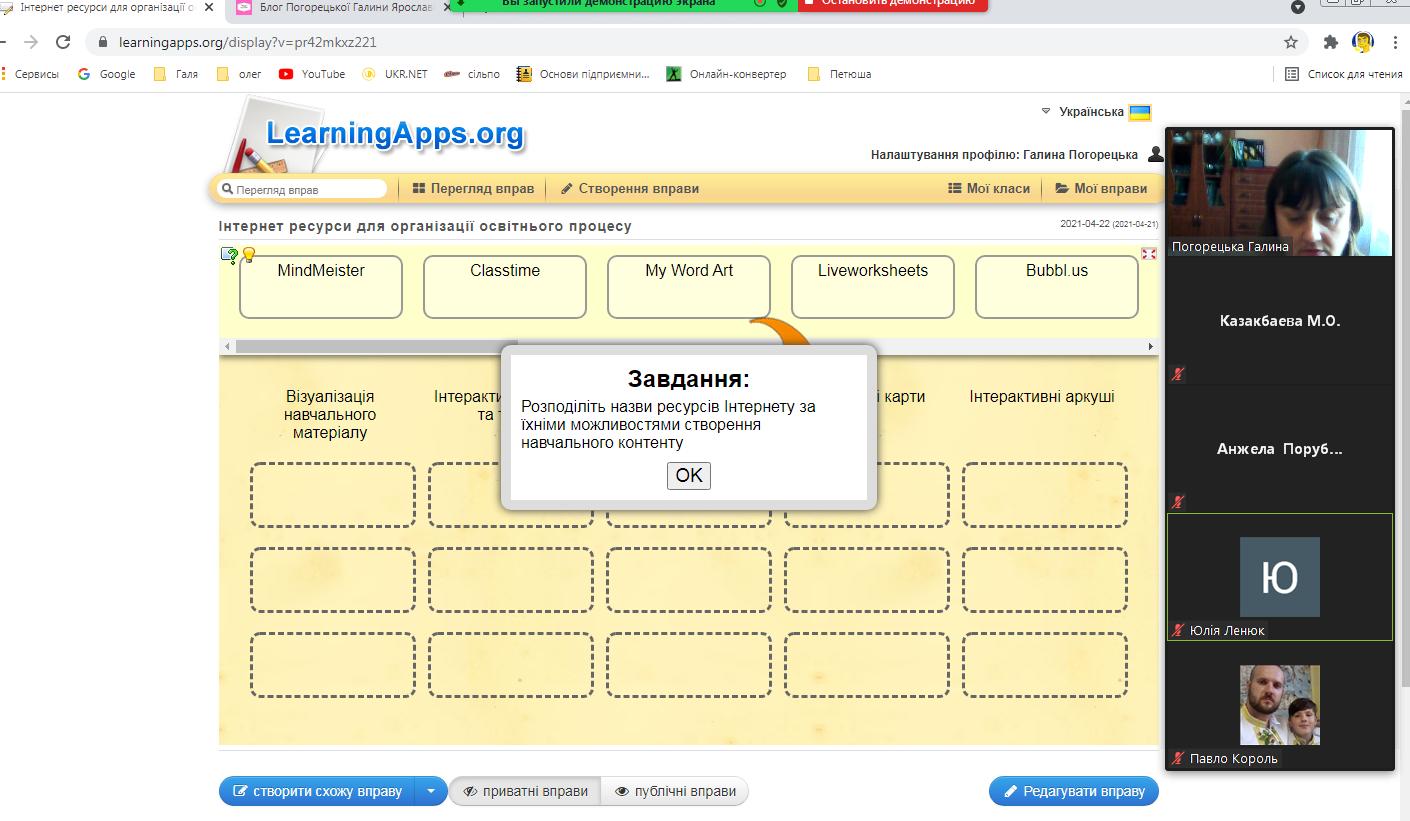Expand dropdown arrow beside створити схожу вправу
Image resolution: width=1410 pixels, height=821 pixels.
click(431, 791)
